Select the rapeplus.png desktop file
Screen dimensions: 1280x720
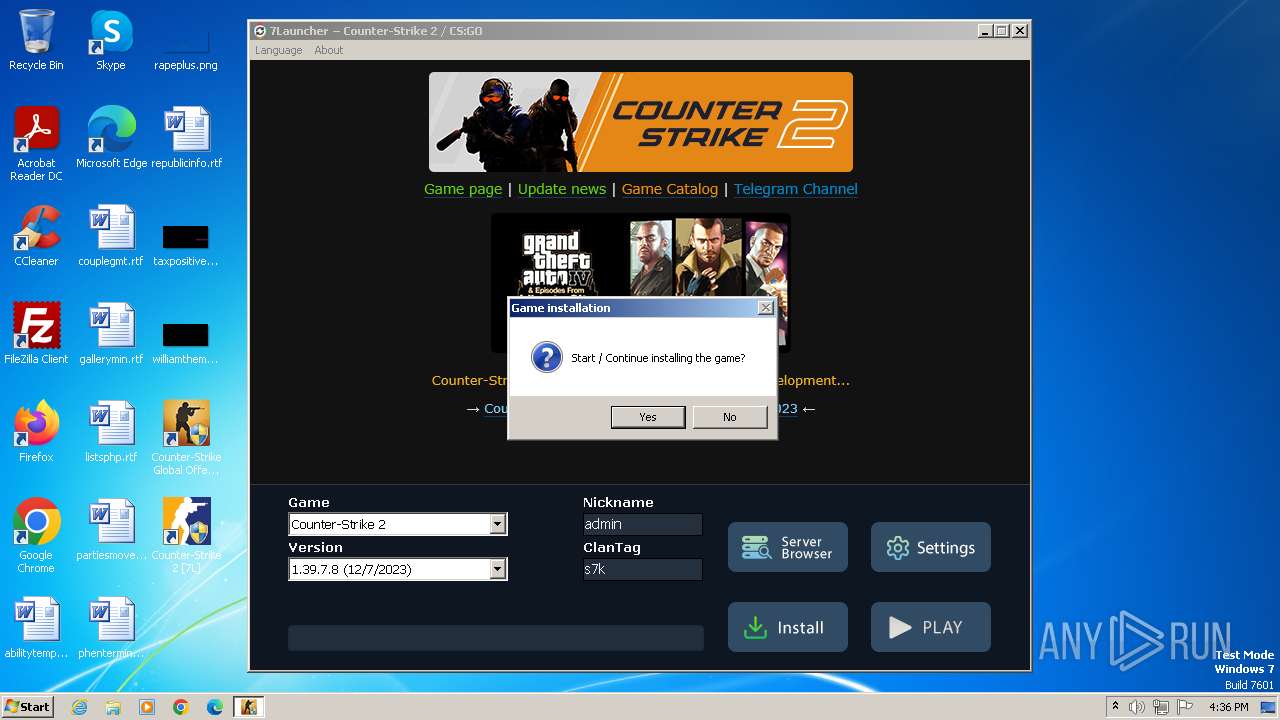tap(186, 45)
